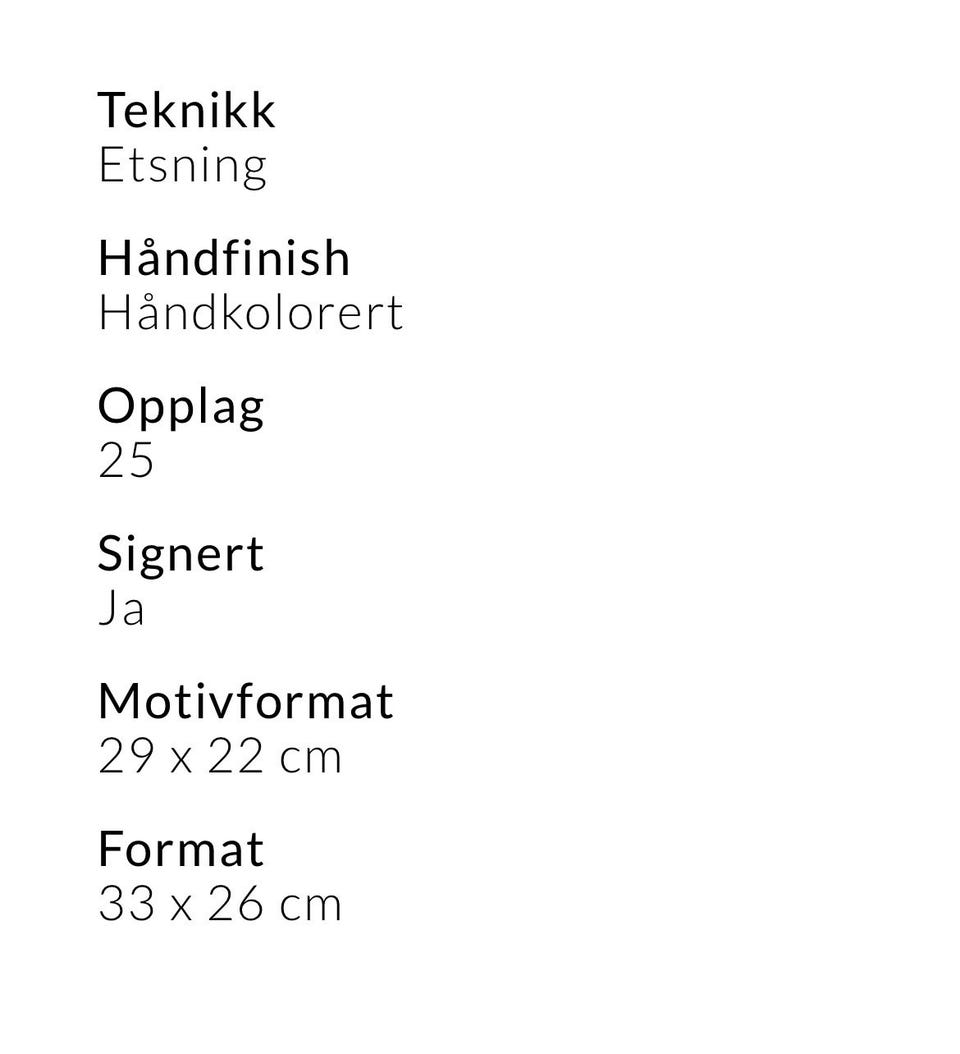Select the Etsning value text
This screenshot has width=960, height=1054.
click(183, 167)
